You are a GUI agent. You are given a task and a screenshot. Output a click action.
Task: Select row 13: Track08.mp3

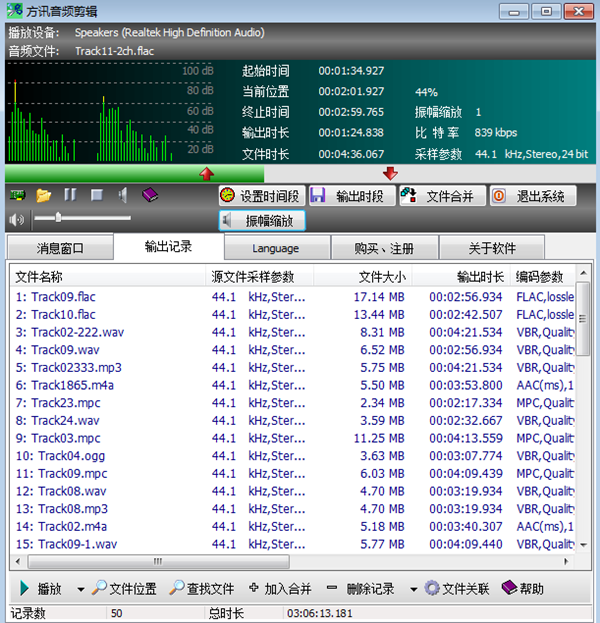[x=292, y=509]
